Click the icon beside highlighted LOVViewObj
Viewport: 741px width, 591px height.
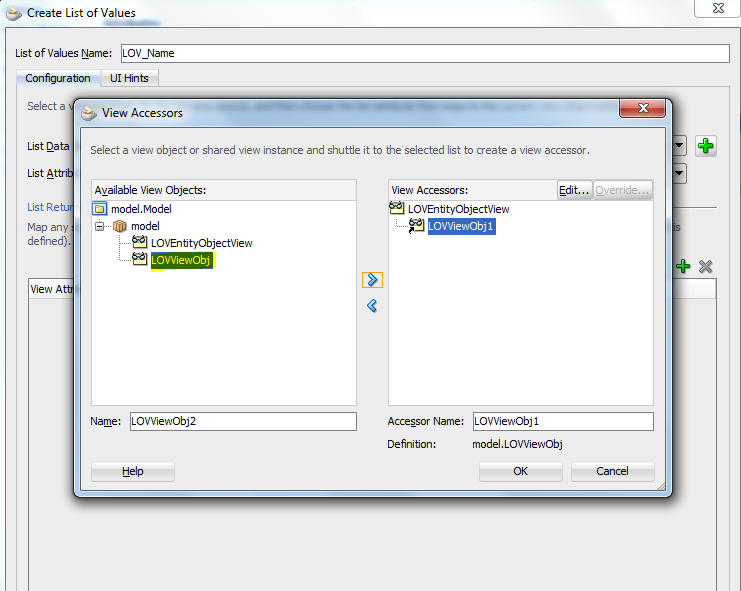(x=139, y=259)
